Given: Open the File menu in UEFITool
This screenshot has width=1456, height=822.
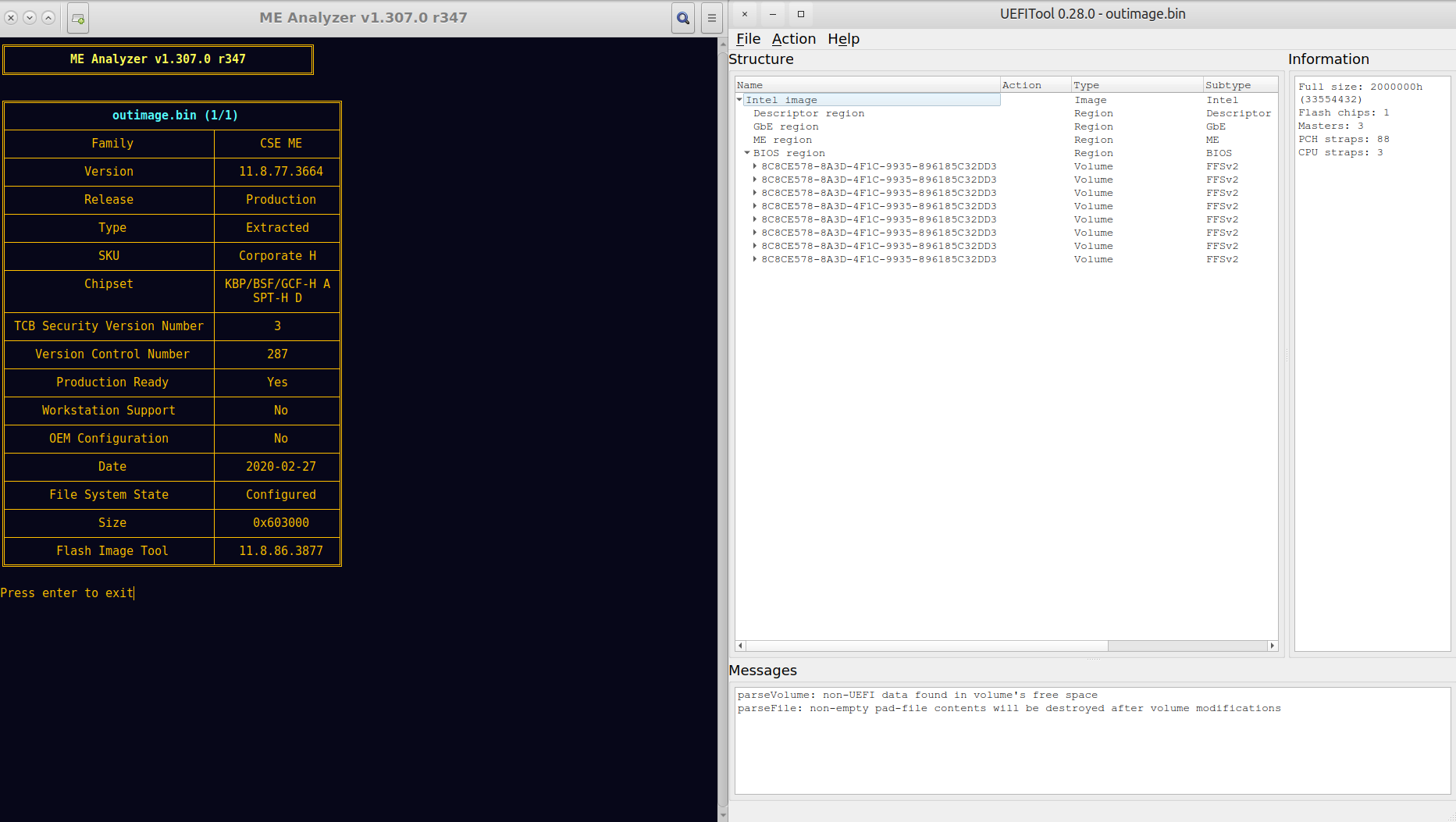Looking at the screenshot, I should (x=747, y=39).
